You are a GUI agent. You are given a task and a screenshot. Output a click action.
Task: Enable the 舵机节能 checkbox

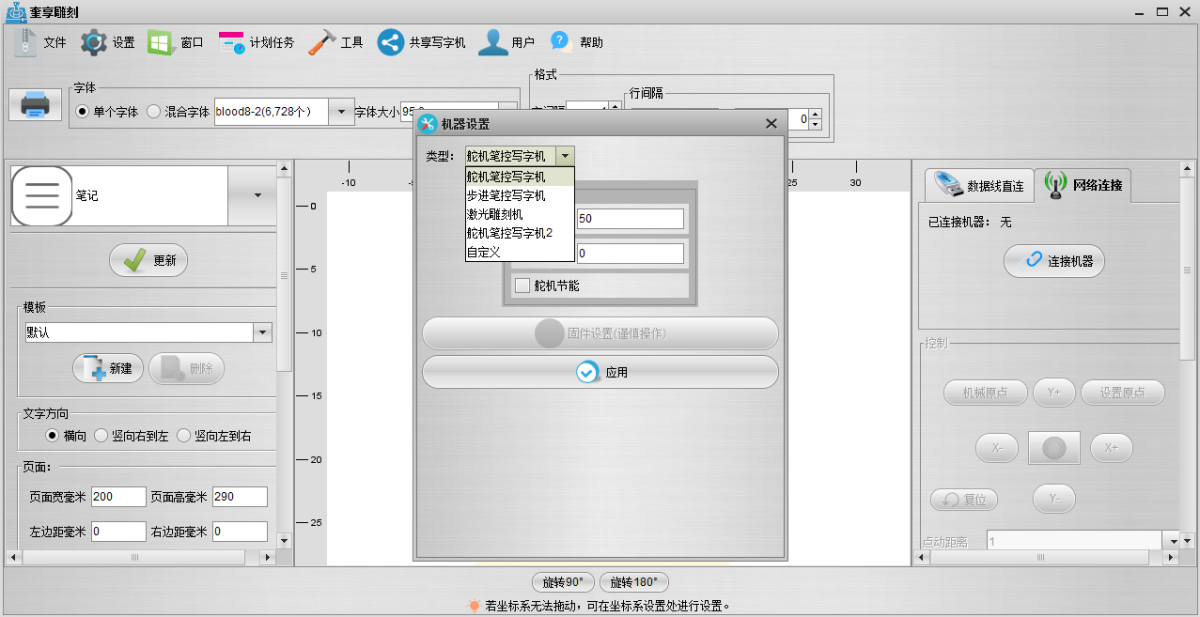tap(522, 286)
